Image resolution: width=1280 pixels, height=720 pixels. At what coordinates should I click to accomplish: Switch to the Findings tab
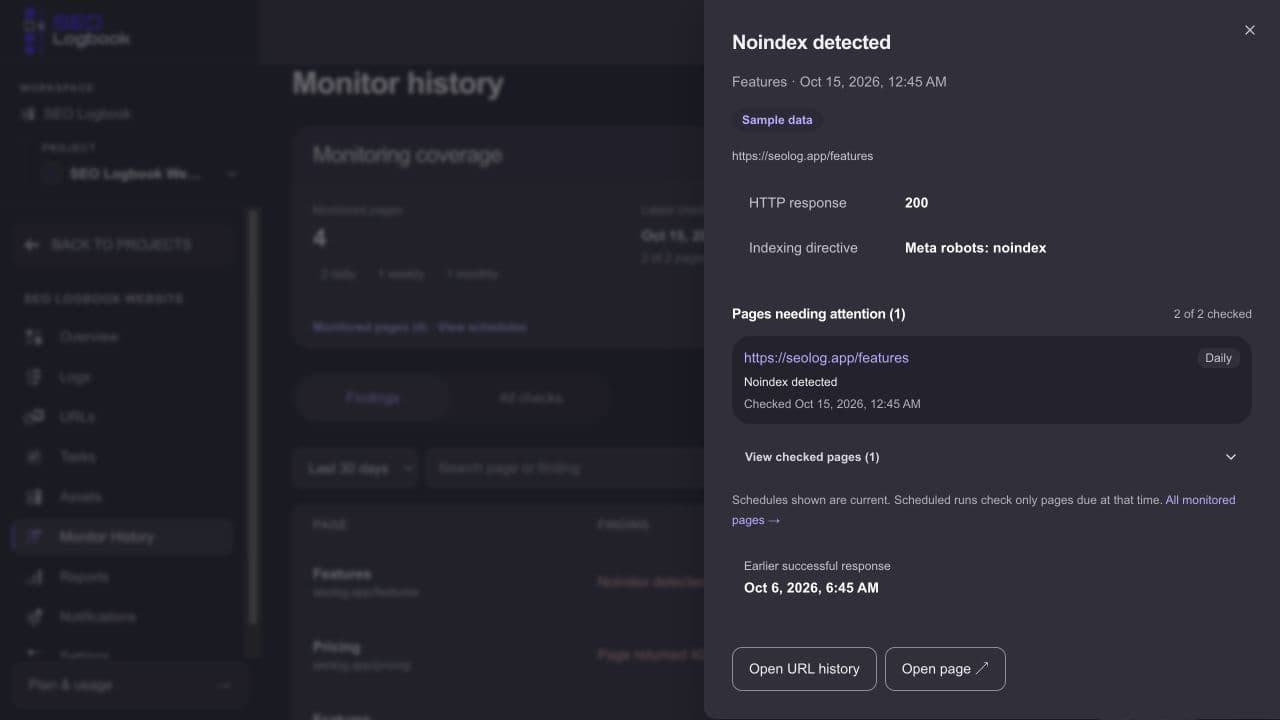coord(372,398)
